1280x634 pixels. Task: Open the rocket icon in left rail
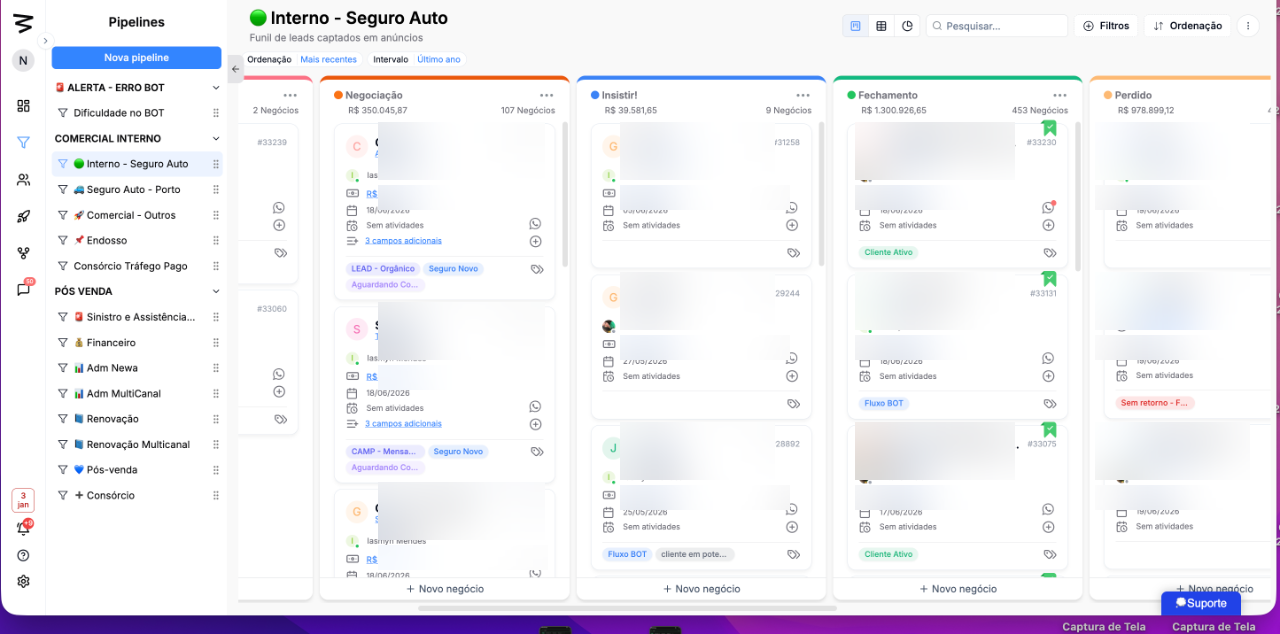pos(23,216)
